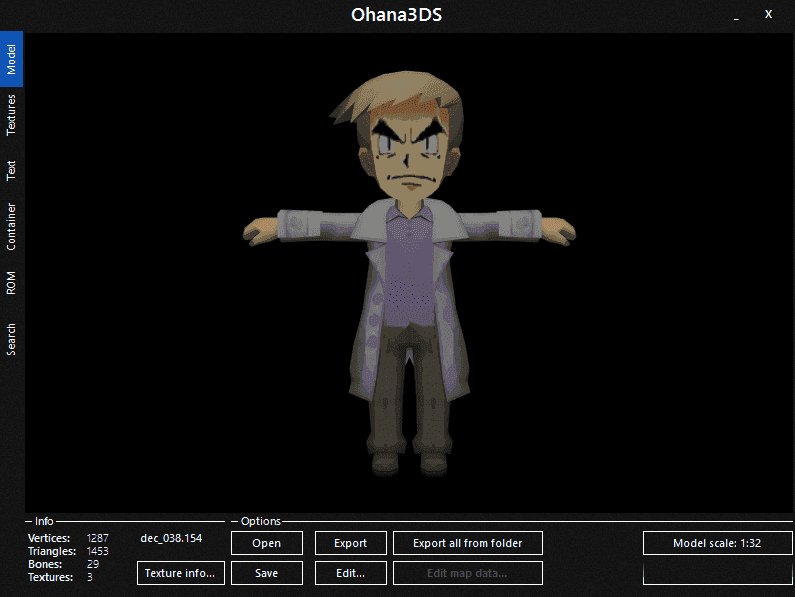This screenshot has width=795, height=597.
Task: Click the empty box below Model scale
Action: [717, 573]
